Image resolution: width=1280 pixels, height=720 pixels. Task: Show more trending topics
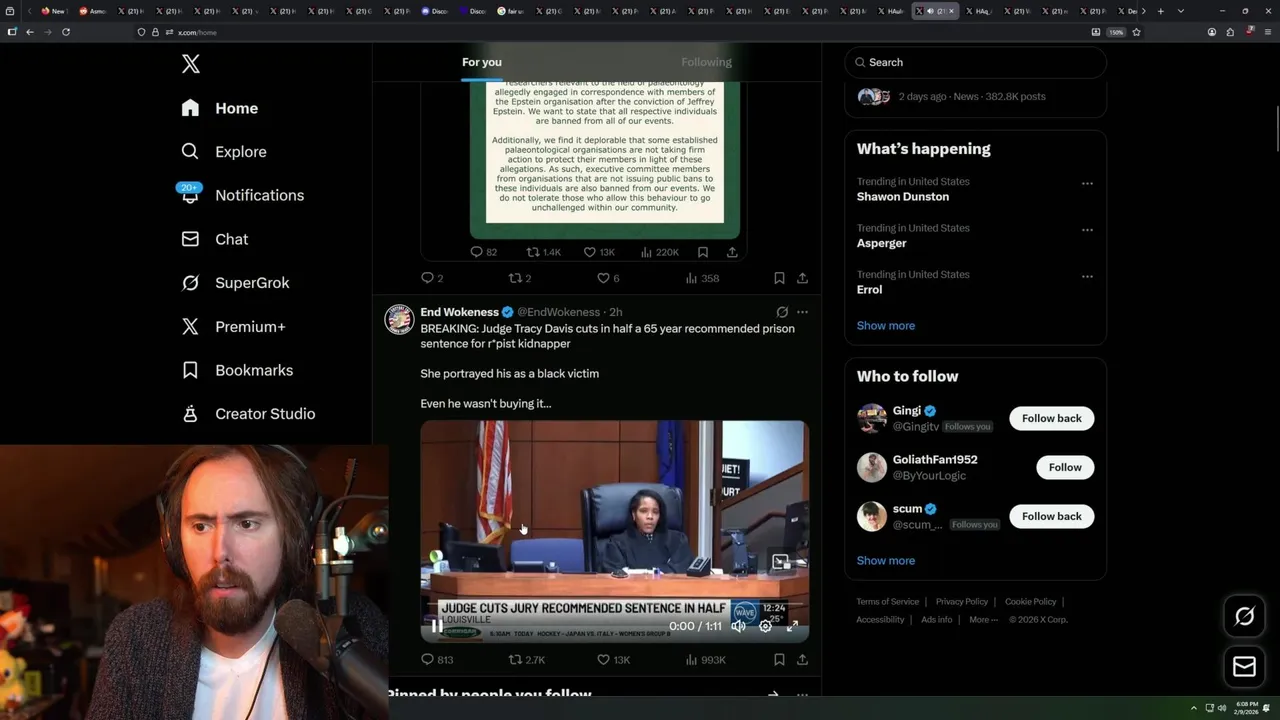[886, 325]
